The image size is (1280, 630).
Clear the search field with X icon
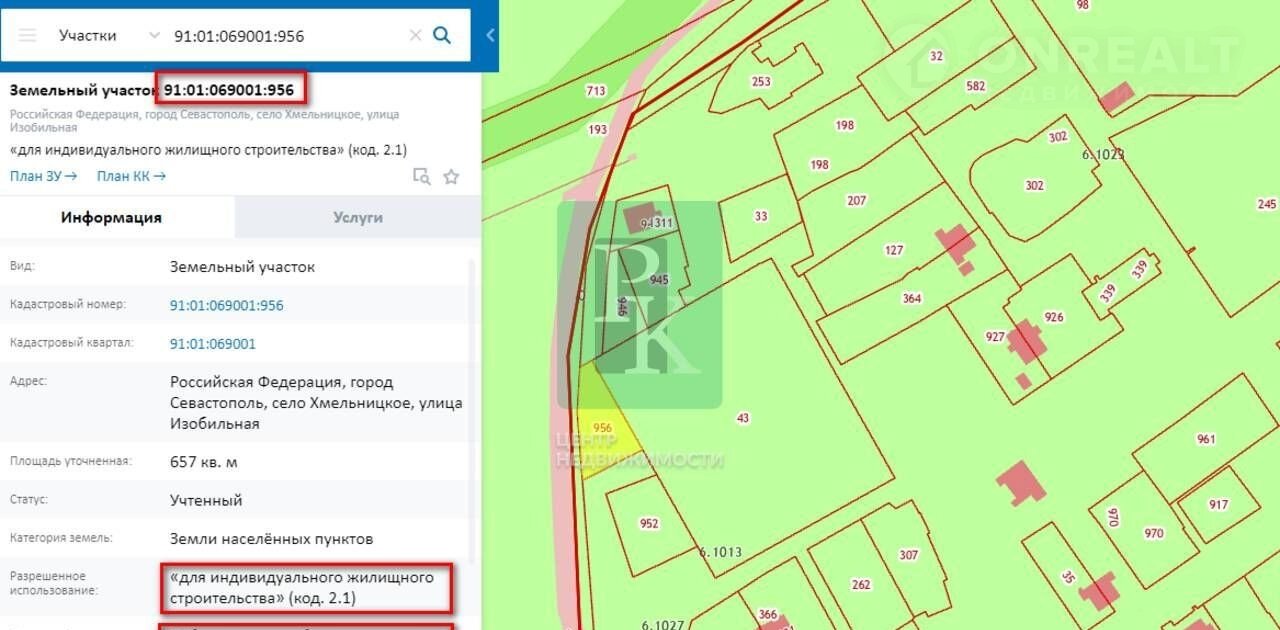pos(415,36)
